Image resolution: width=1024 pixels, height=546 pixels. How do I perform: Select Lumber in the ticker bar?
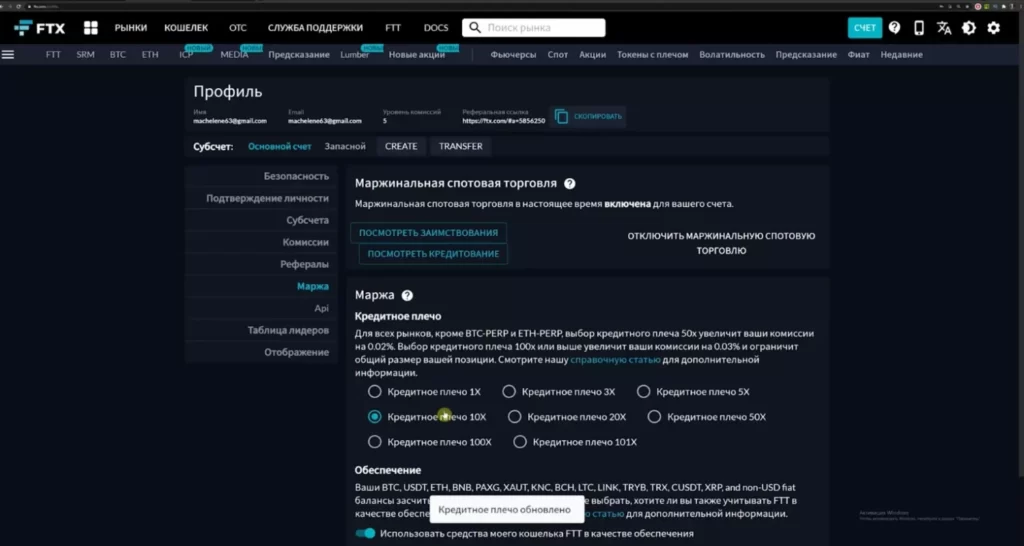(x=355, y=55)
